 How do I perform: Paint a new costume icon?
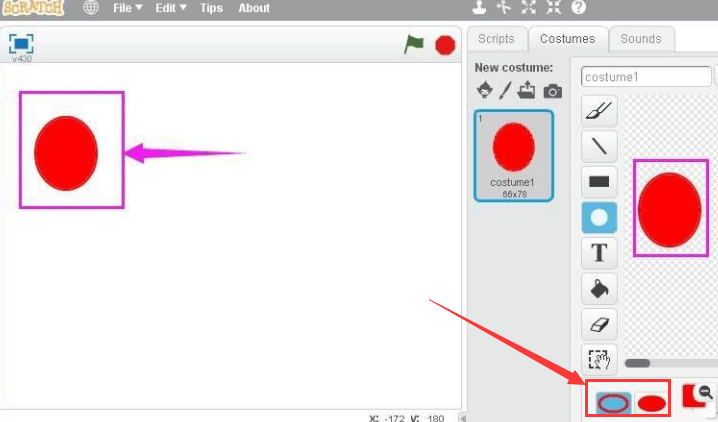click(x=505, y=90)
